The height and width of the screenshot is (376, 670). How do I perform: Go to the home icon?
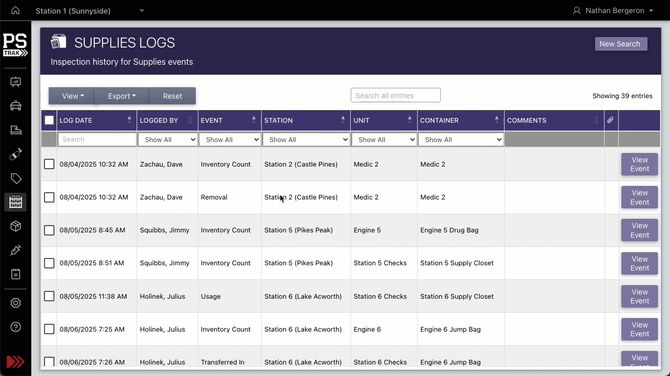point(15,10)
